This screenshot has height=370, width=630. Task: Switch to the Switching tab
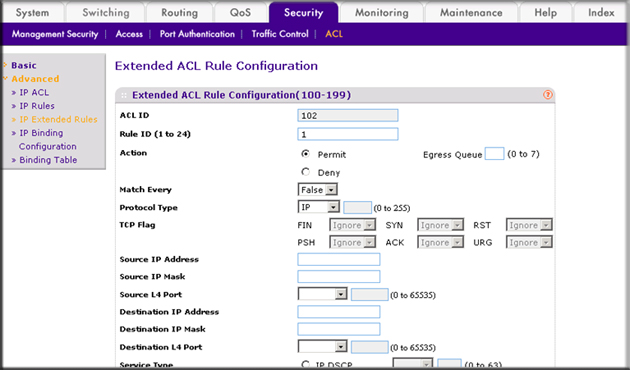tap(106, 12)
